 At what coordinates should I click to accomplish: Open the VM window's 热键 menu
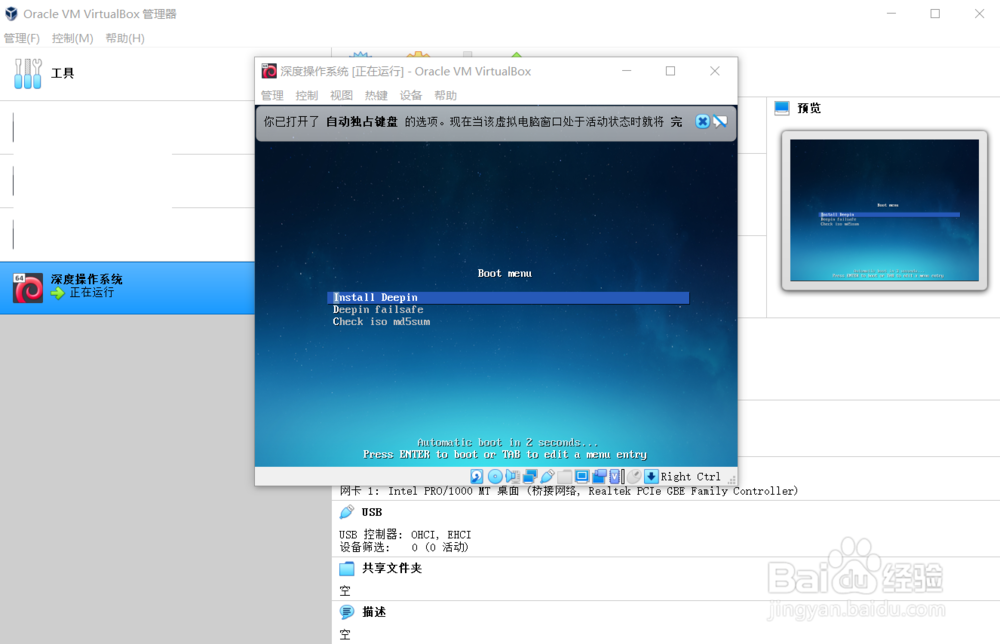[x=376, y=95]
